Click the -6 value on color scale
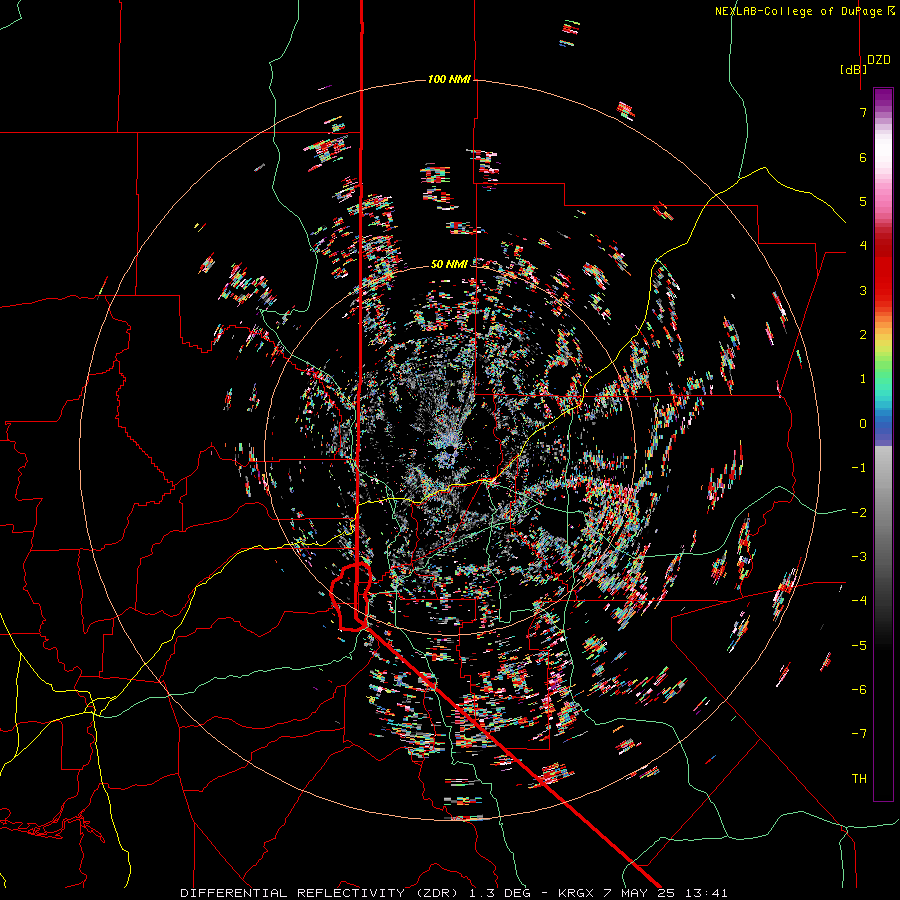 (x=859, y=690)
